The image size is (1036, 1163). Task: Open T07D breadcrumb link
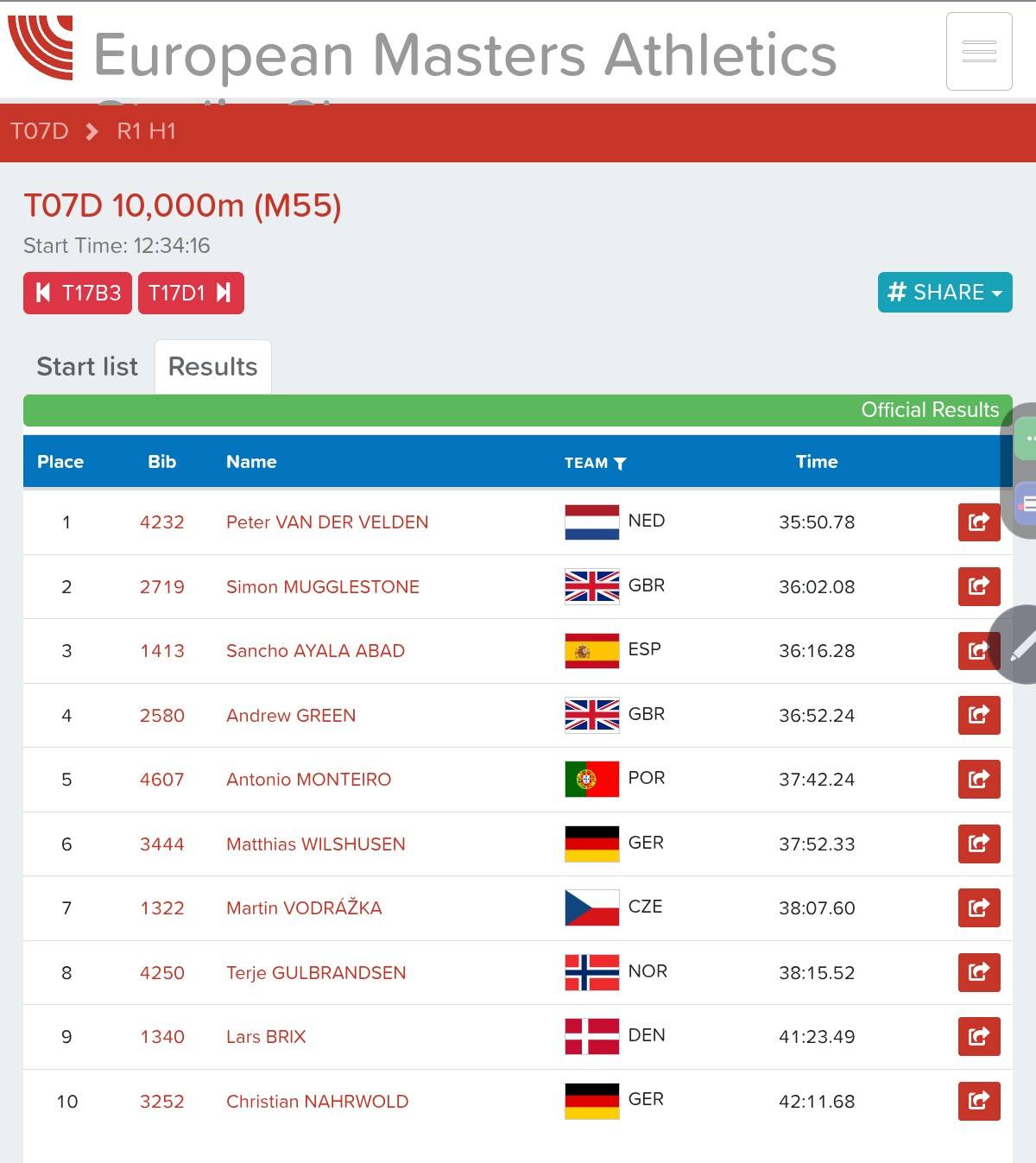click(40, 131)
